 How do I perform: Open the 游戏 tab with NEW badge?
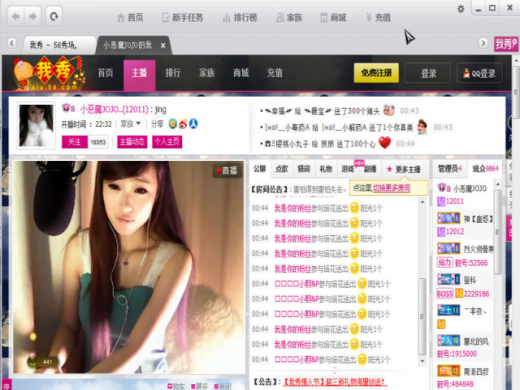click(x=348, y=169)
